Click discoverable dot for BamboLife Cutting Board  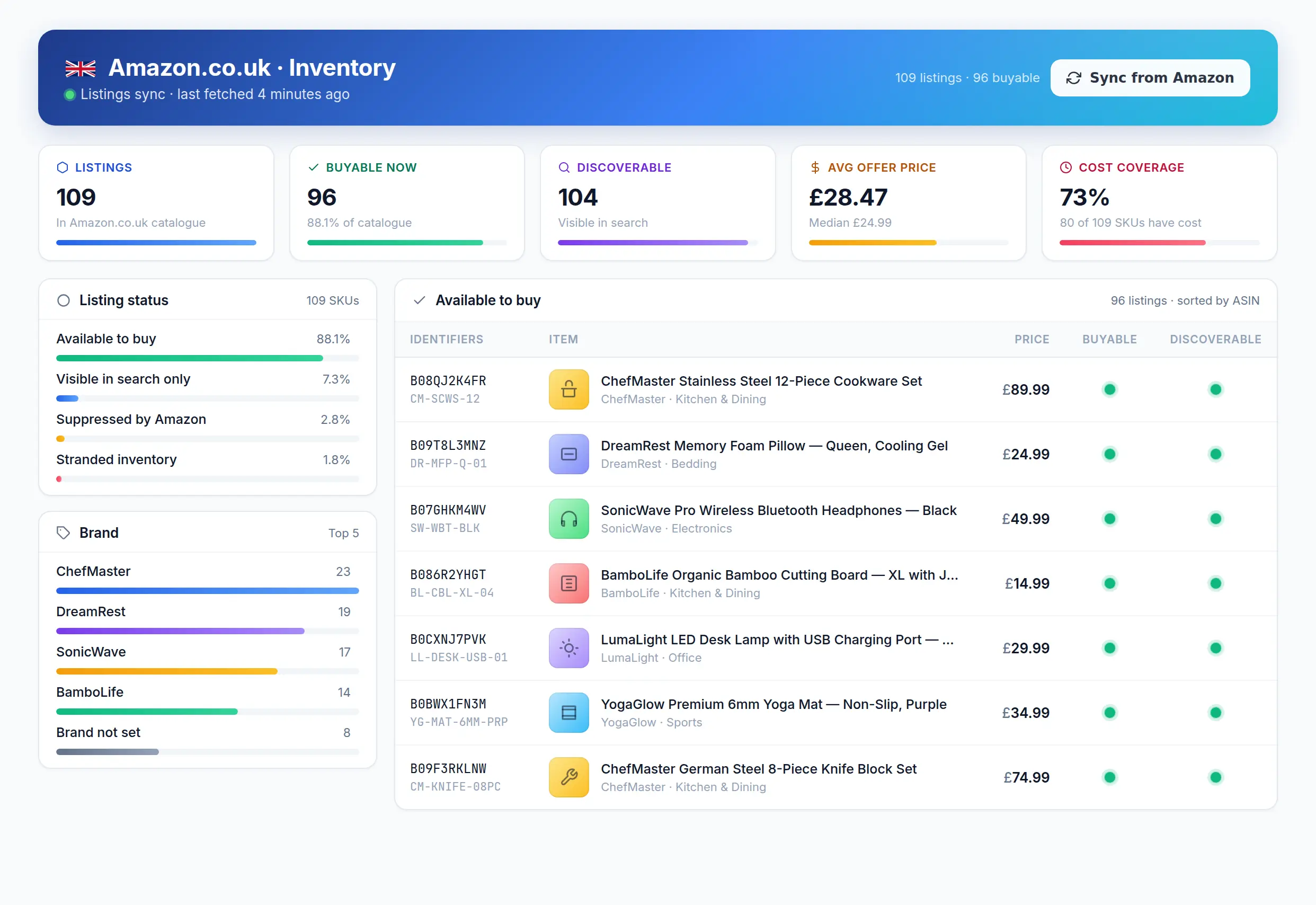1215,583
